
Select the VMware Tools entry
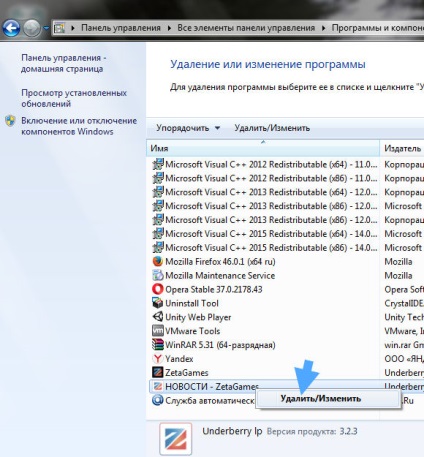(x=193, y=331)
